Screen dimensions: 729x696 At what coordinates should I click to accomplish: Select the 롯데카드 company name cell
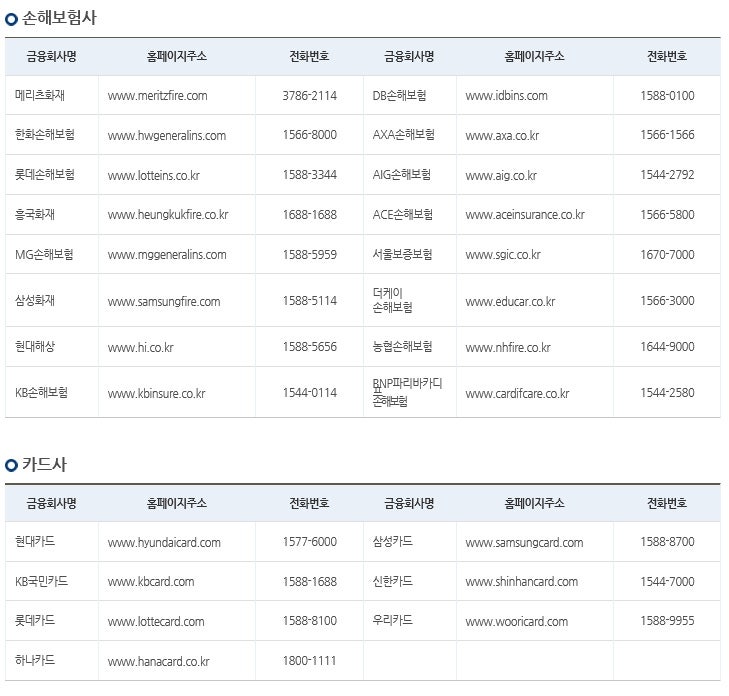pyautogui.click(x=52, y=621)
